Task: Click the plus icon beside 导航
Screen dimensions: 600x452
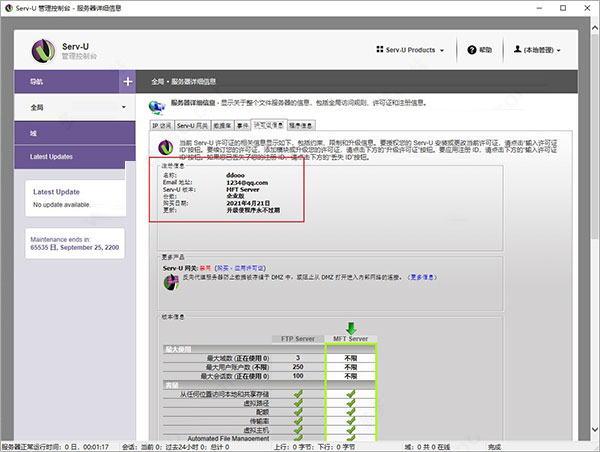Action: [x=127, y=81]
